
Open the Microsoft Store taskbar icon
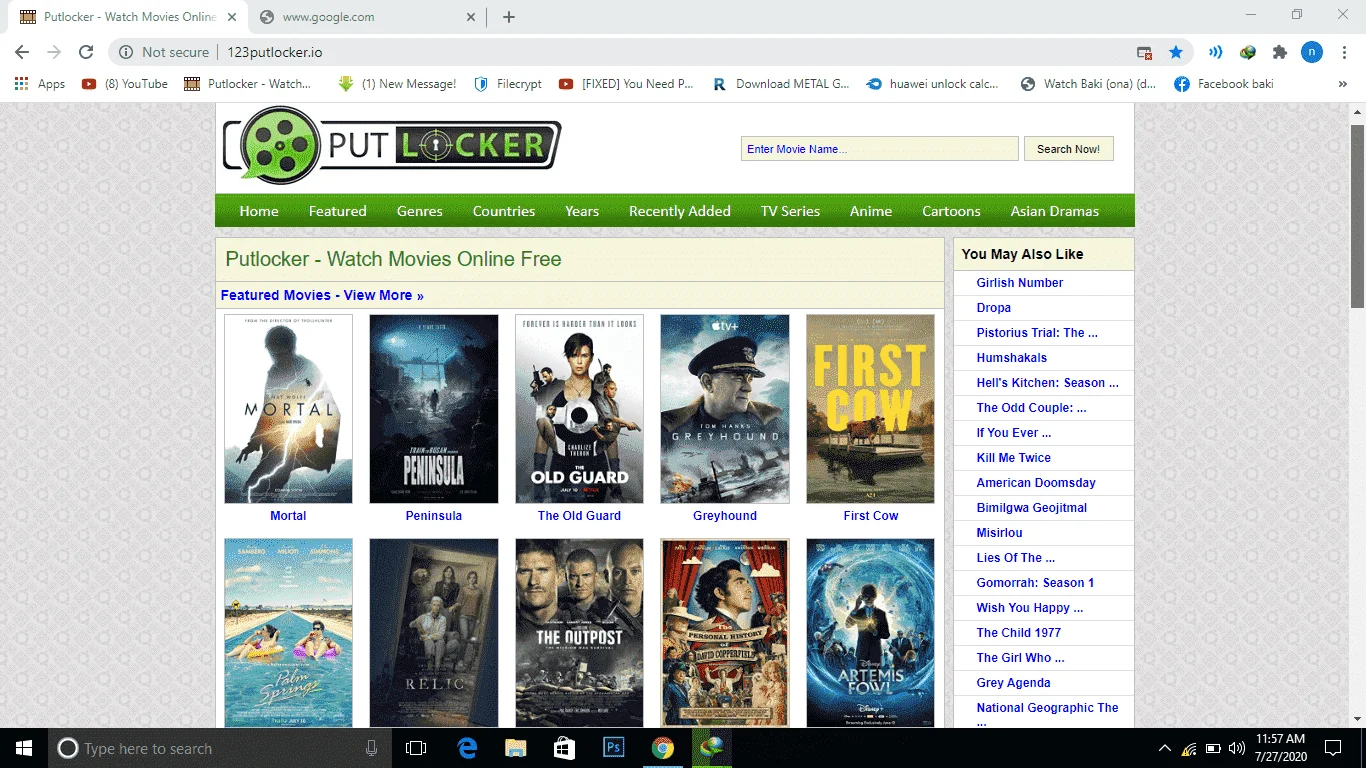[x=564, y=748]
